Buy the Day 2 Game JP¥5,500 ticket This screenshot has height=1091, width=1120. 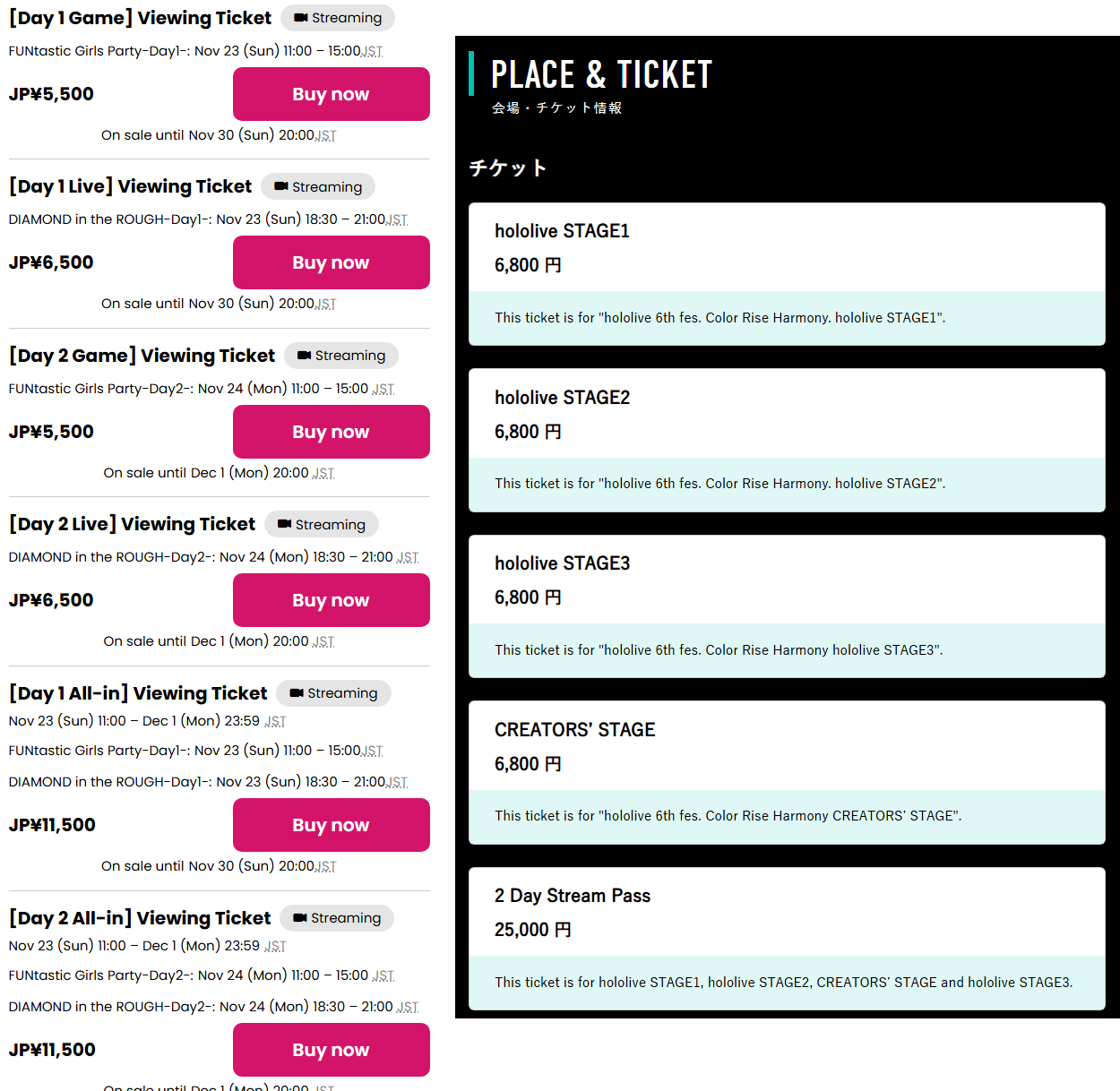(331, 432)
